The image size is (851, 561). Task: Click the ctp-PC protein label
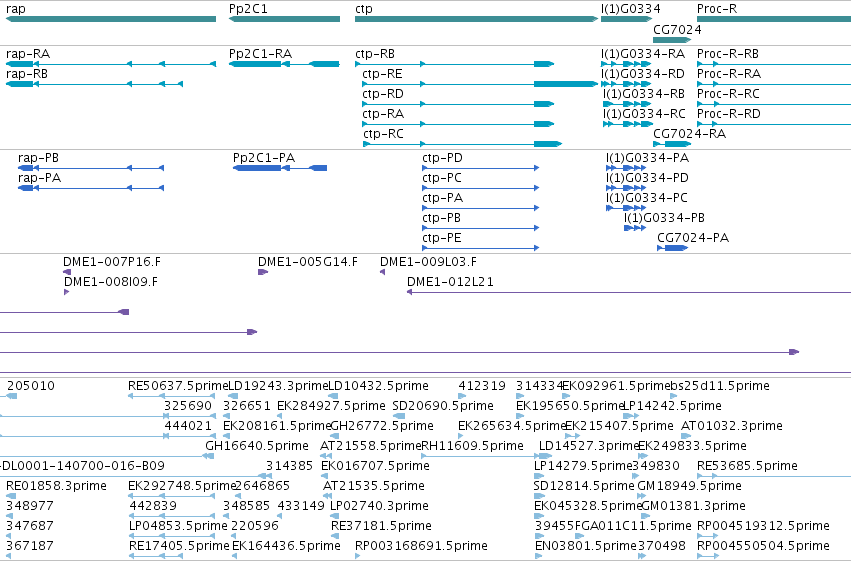[442, 178]
